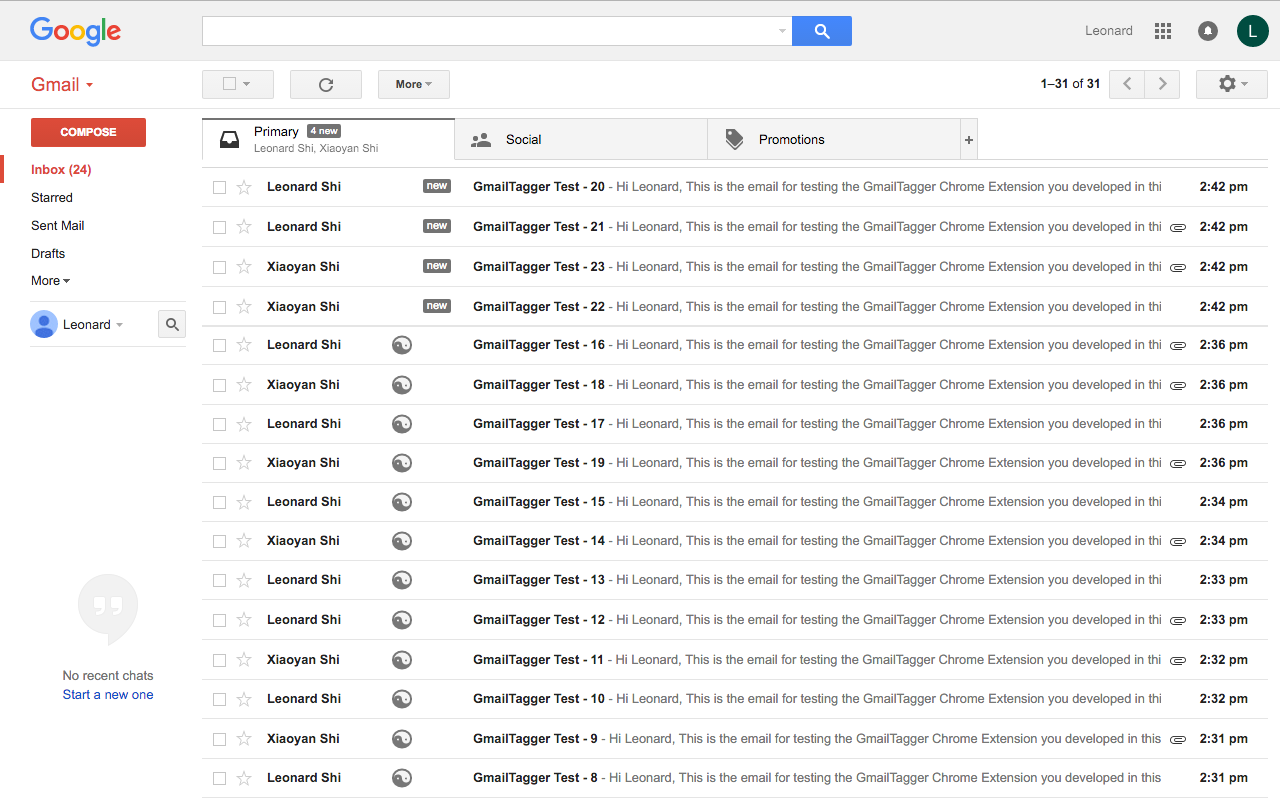
Task: Open the Sent Mail label
Action: [x=58, y=226]
